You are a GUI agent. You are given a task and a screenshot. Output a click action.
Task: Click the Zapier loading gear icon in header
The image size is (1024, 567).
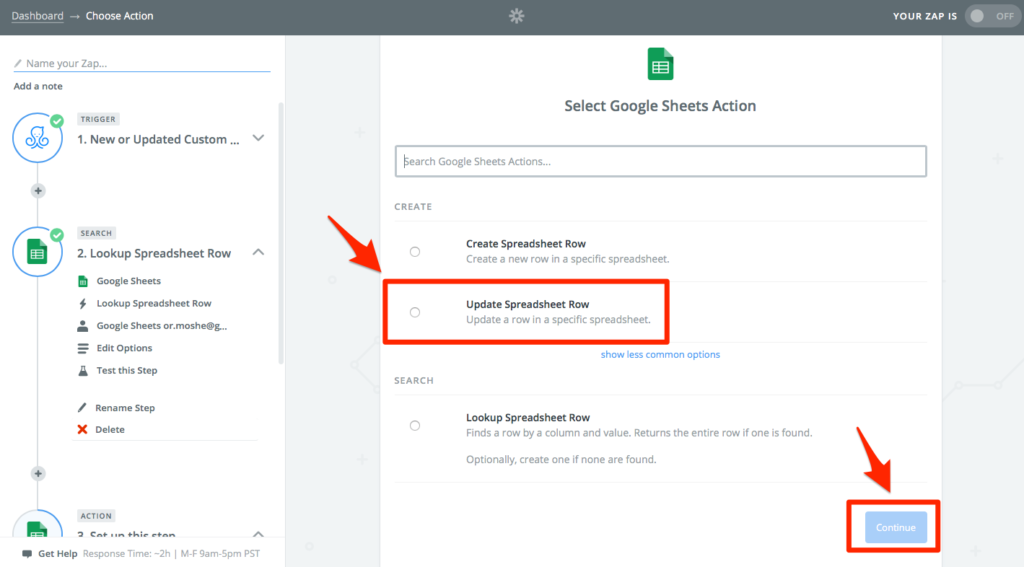click(517, 16)
